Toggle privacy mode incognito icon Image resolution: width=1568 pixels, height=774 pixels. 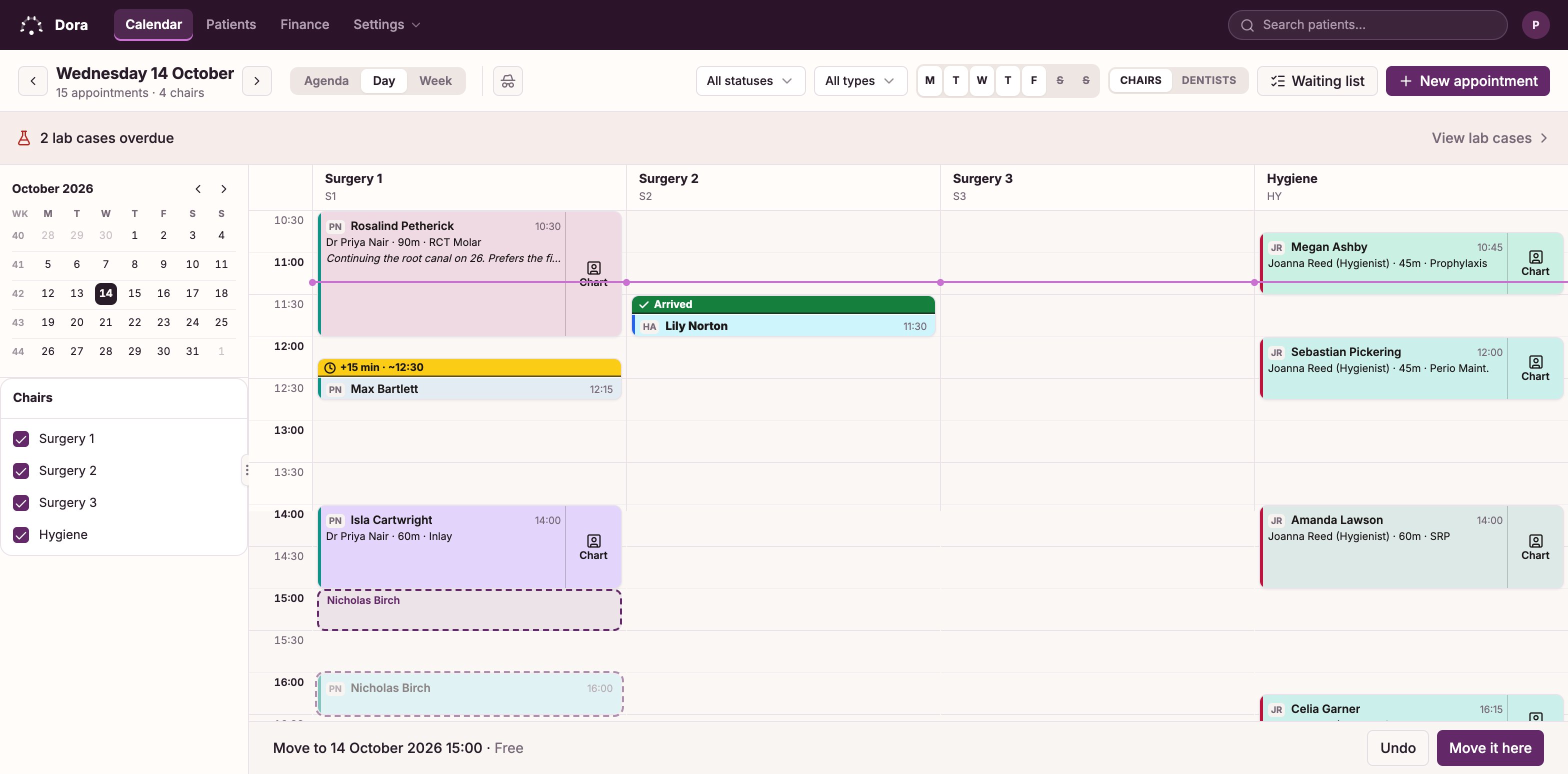[507, 81]
